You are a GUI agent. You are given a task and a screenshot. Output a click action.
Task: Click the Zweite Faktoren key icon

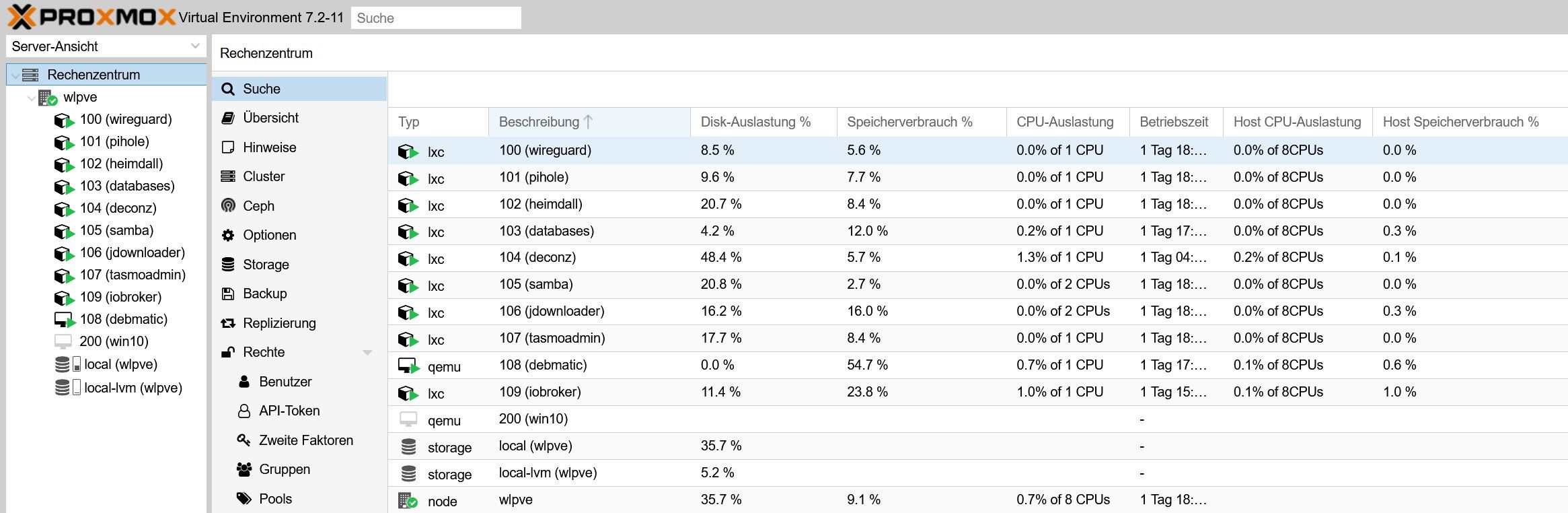pyautogui.click(x=244, y=440)
